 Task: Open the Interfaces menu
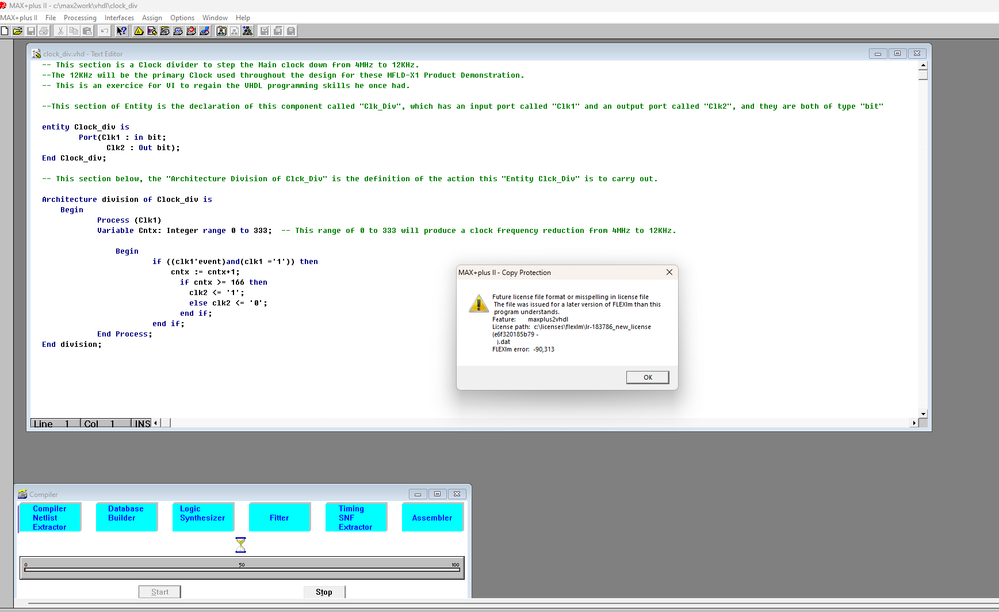click(x=119, y=18)
